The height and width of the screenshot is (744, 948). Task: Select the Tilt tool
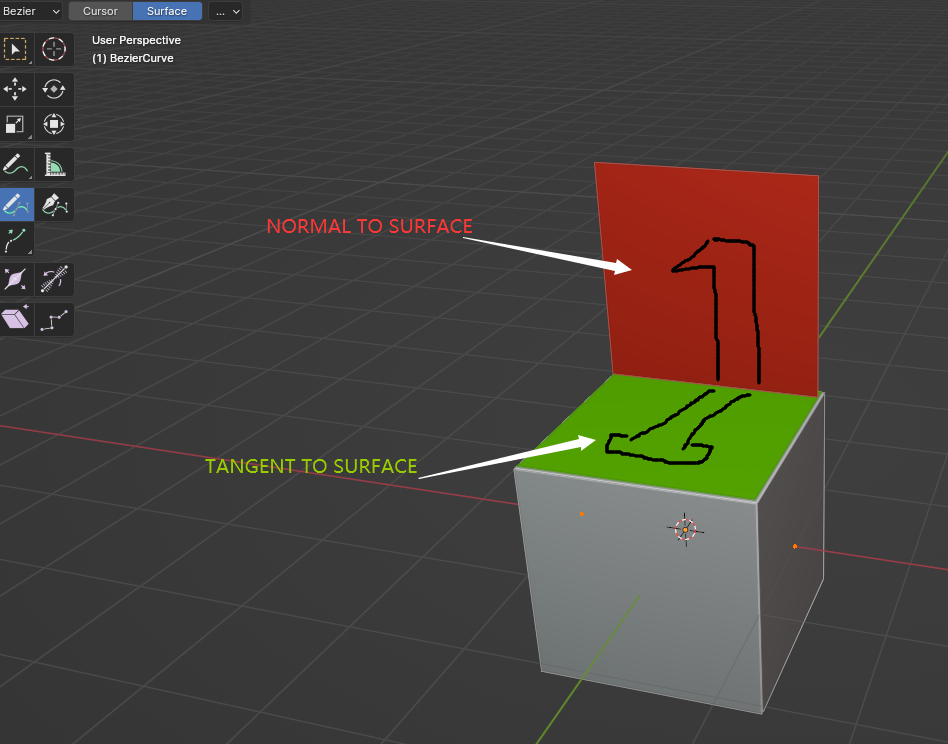tap(54, 280)
